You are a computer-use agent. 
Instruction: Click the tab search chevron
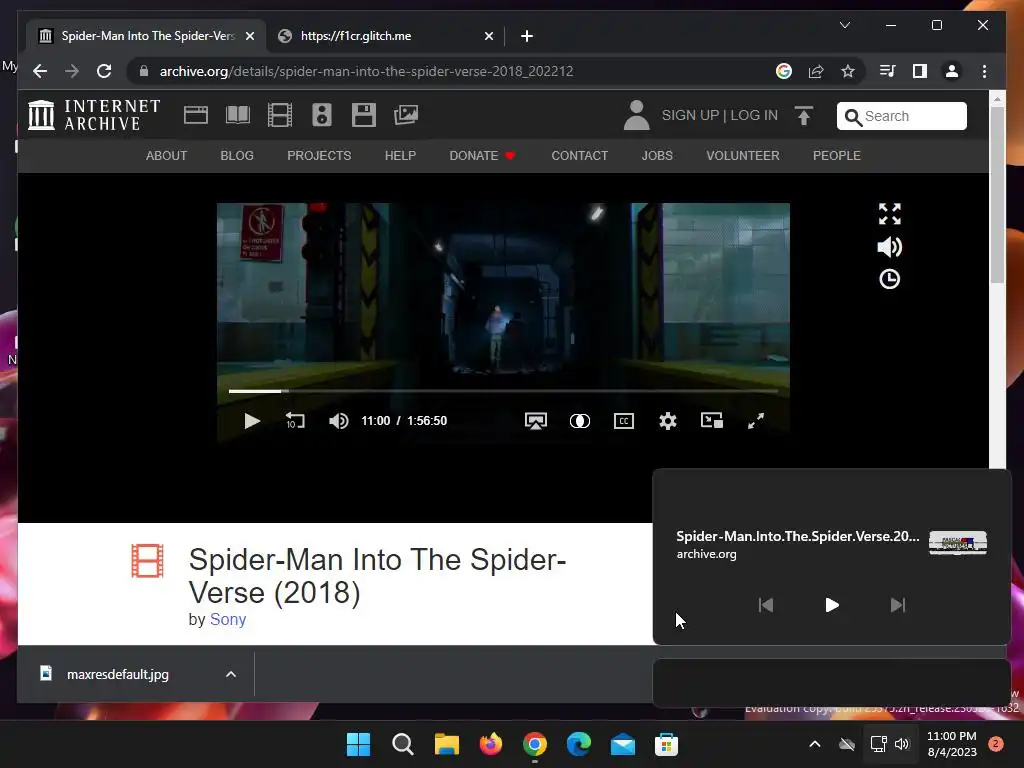(x=844, y=25)
